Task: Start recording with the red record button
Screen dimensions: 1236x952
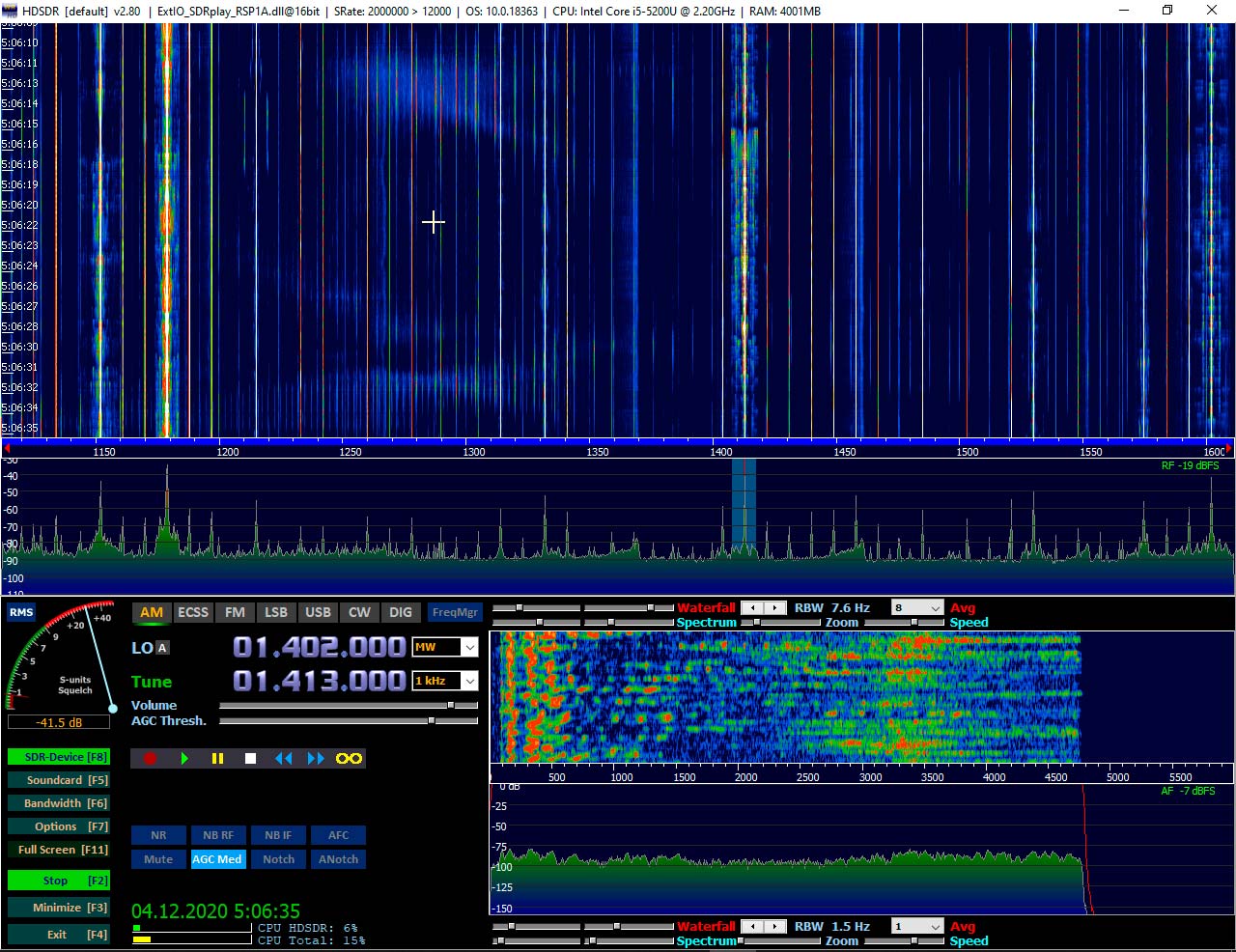Action: pyautogui.click(x=150, y=759)
